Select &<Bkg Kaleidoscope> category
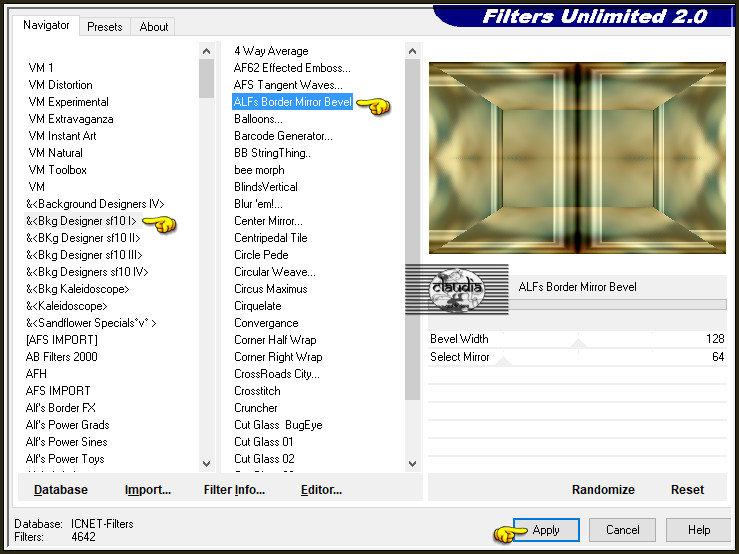 pyautogui.click(x=77, y=289)
